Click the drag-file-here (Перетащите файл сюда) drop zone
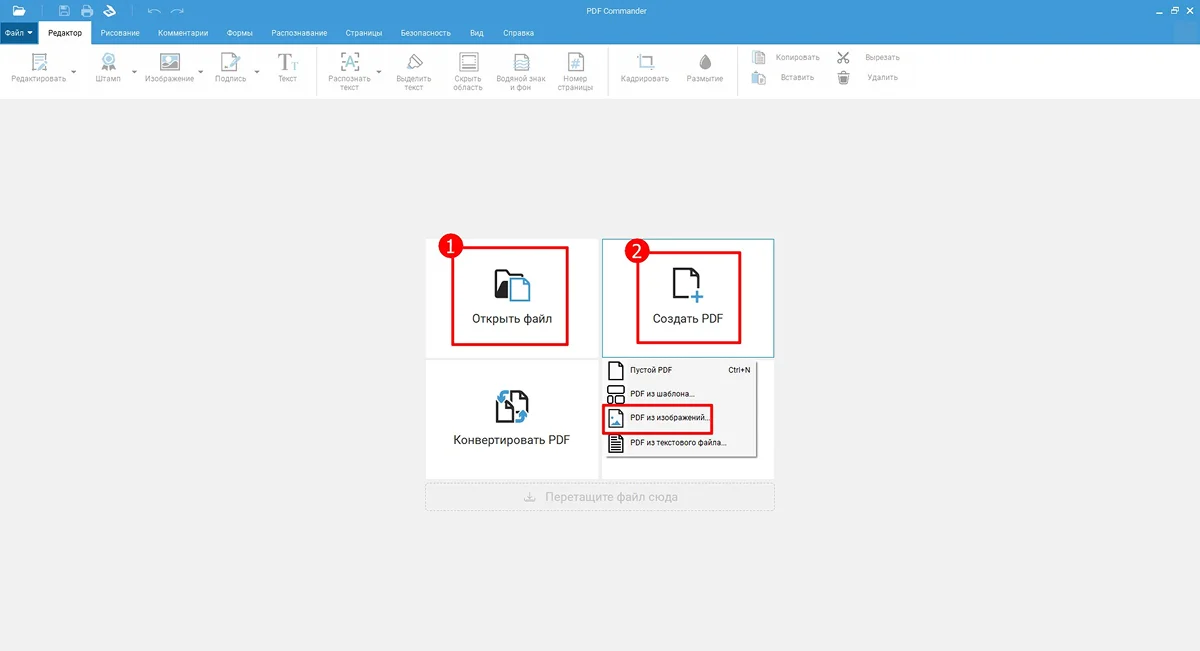 tap(600, 497)
